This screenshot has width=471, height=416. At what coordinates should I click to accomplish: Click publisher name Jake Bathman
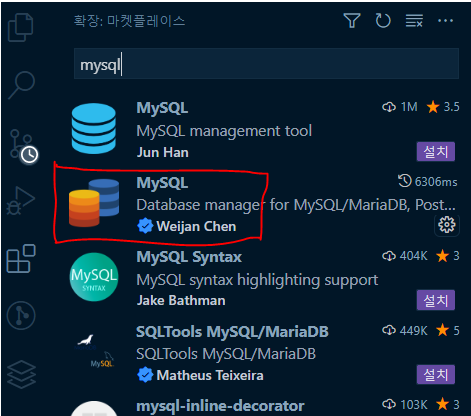(181, 300)
